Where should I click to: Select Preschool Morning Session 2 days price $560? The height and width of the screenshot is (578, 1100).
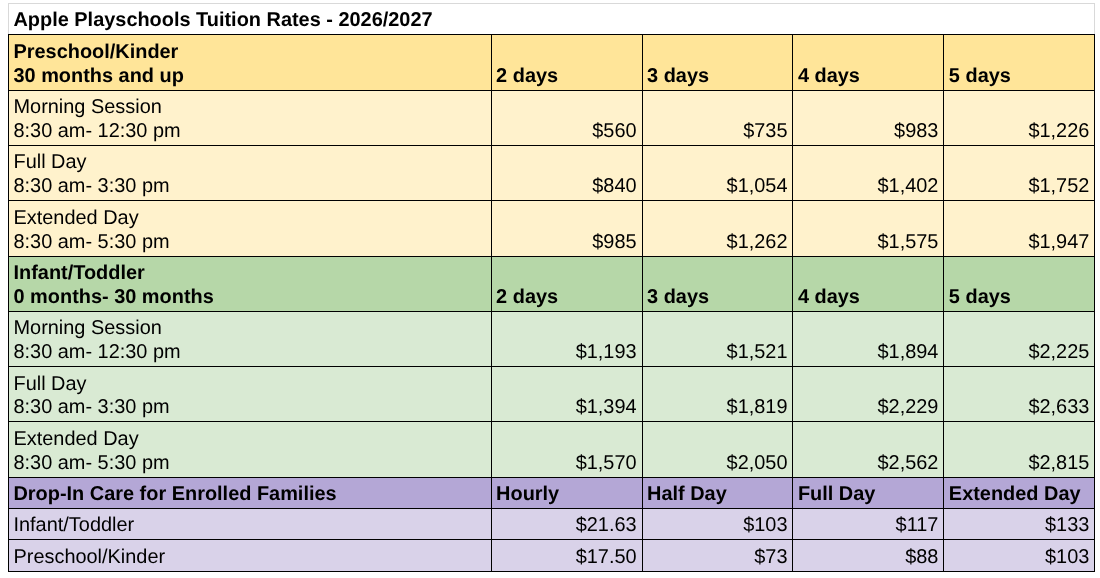(x=567, y=118)
